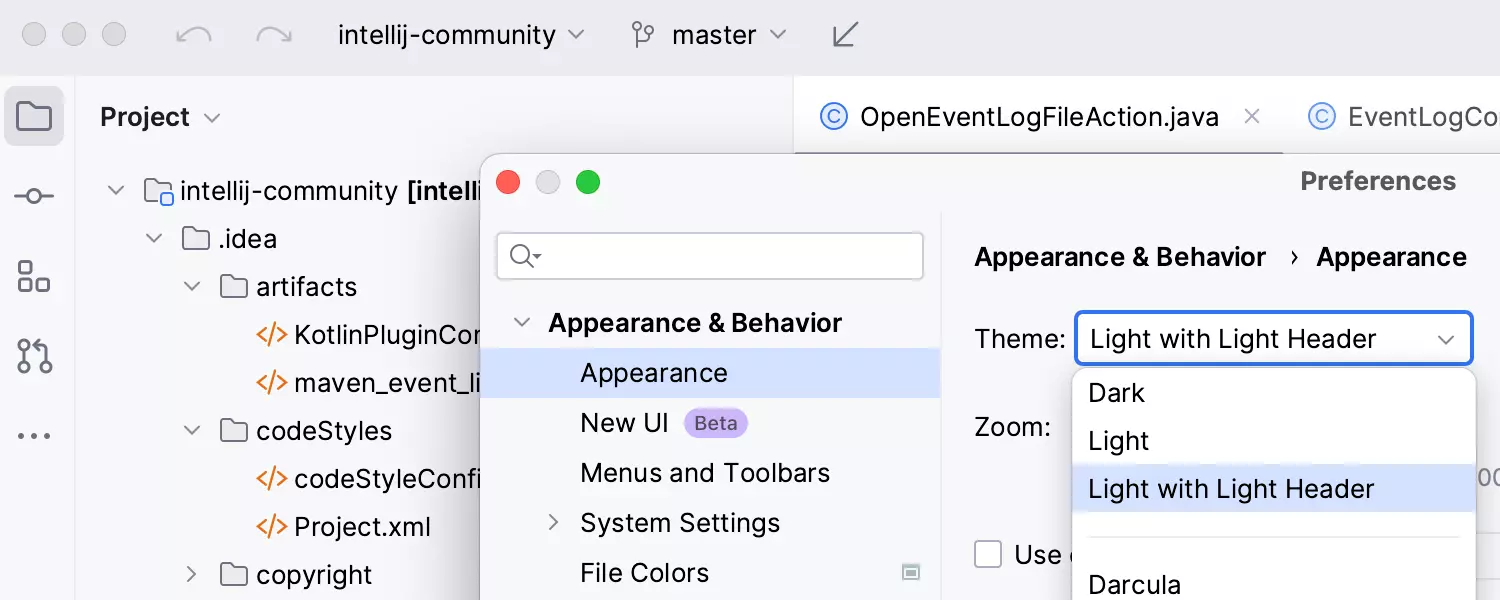Viewport: 1500px width, 600px height.
Task: Open the intellij-community project dropdown
Action: coord(460,35)
